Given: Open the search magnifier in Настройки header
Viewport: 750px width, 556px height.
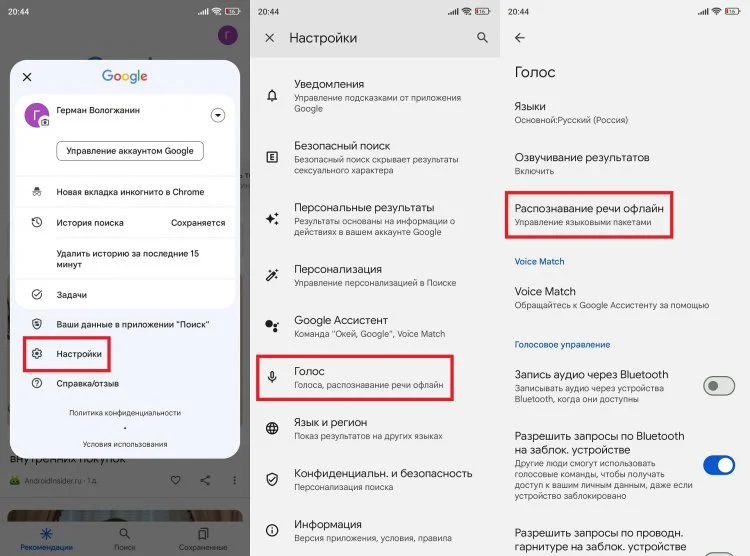Looking at the screenshot, I should coord(482,37).
